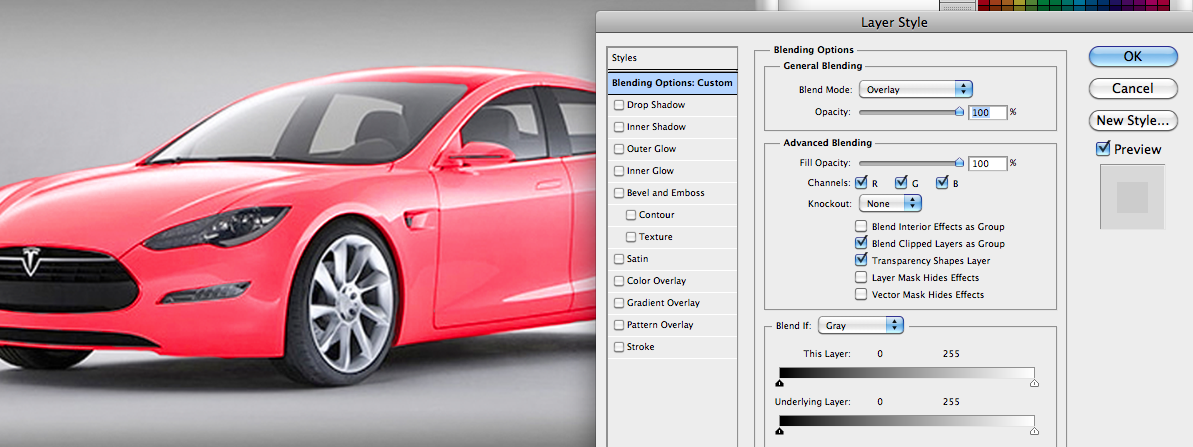The width and height of the screenshot is (1193, 447).
Task: Enable the Contour checkbox
Action: click(631, 215)
